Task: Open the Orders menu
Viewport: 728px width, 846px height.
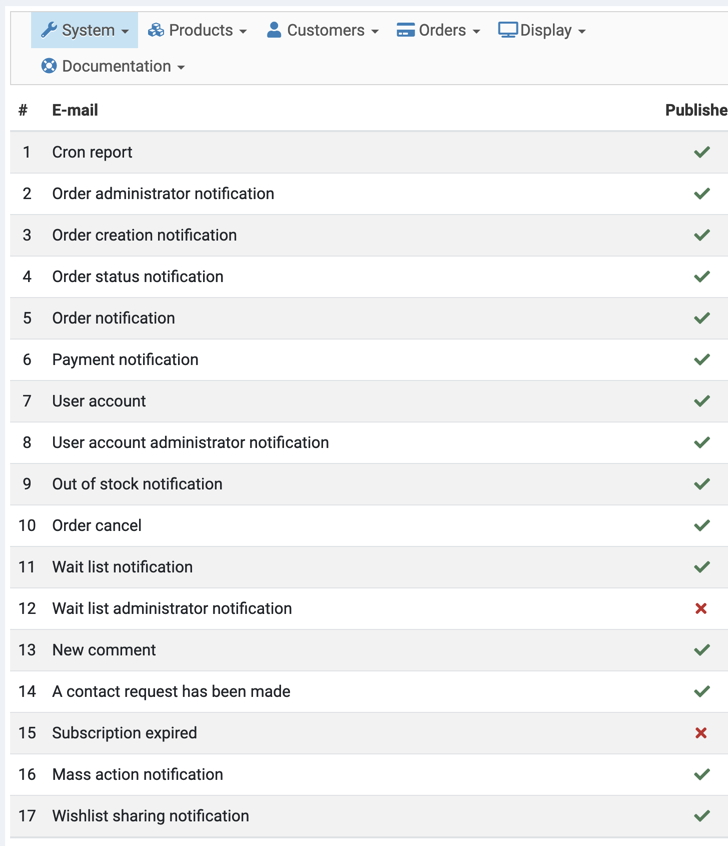Action: (x=442, y=30)
